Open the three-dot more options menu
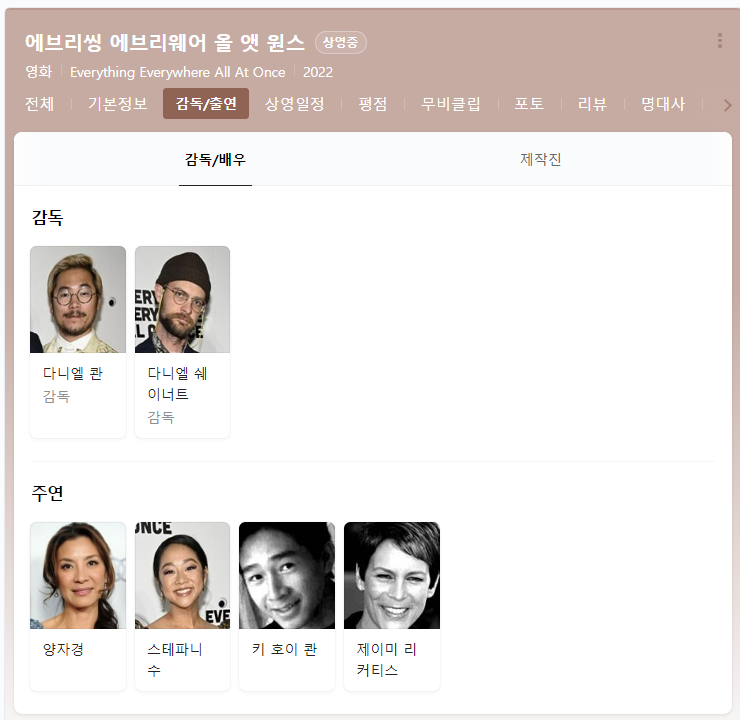740x720 pixels. click(x=719, y=41)
